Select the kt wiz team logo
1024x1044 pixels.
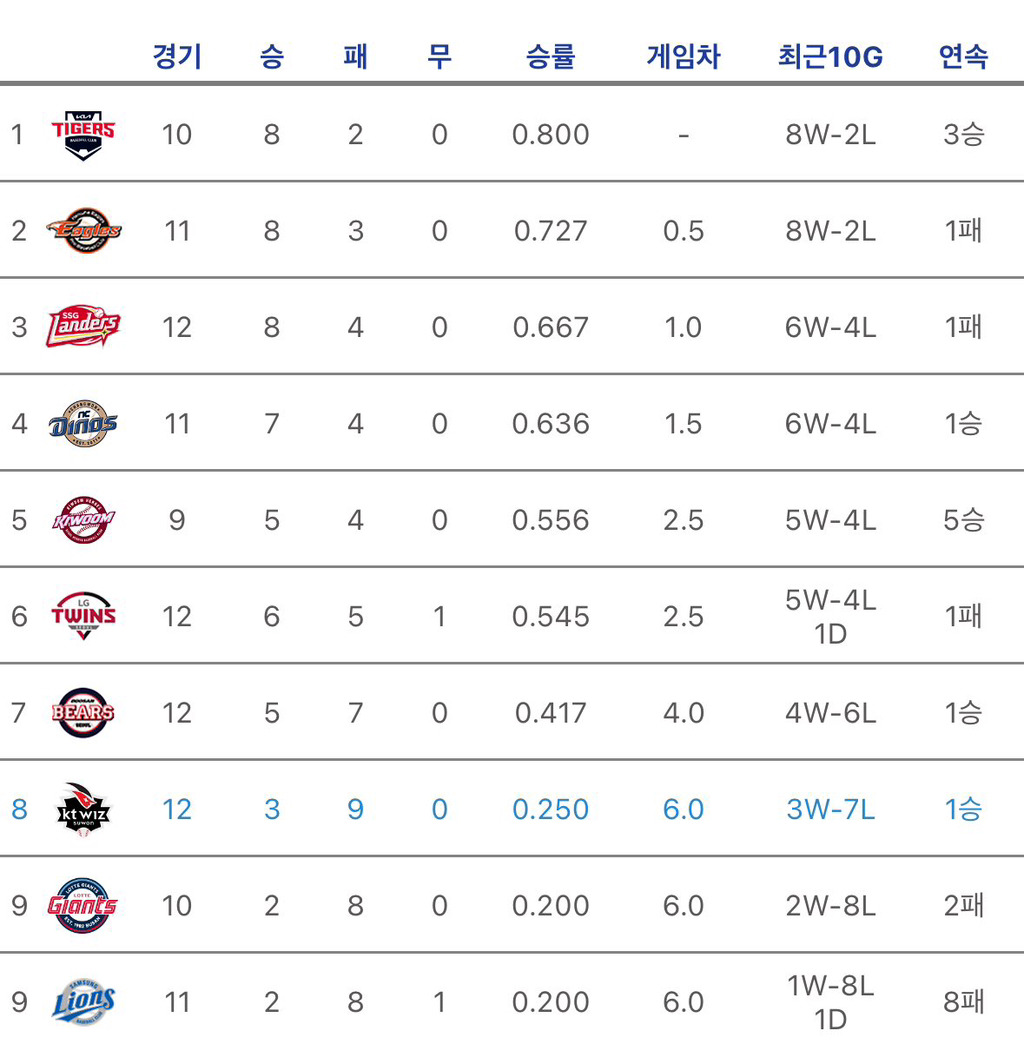click(83, 810)
